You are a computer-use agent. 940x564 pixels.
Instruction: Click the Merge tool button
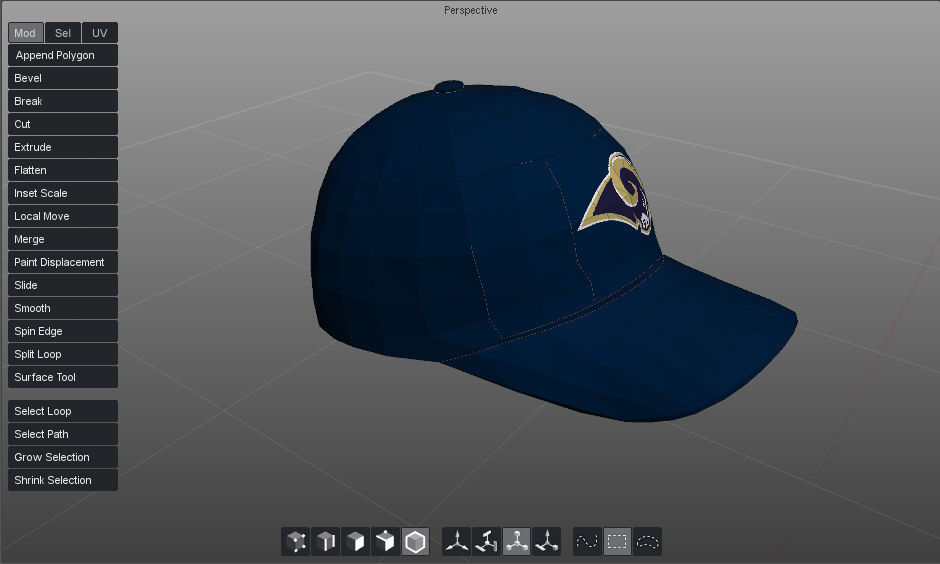click(x=63, y=239)
